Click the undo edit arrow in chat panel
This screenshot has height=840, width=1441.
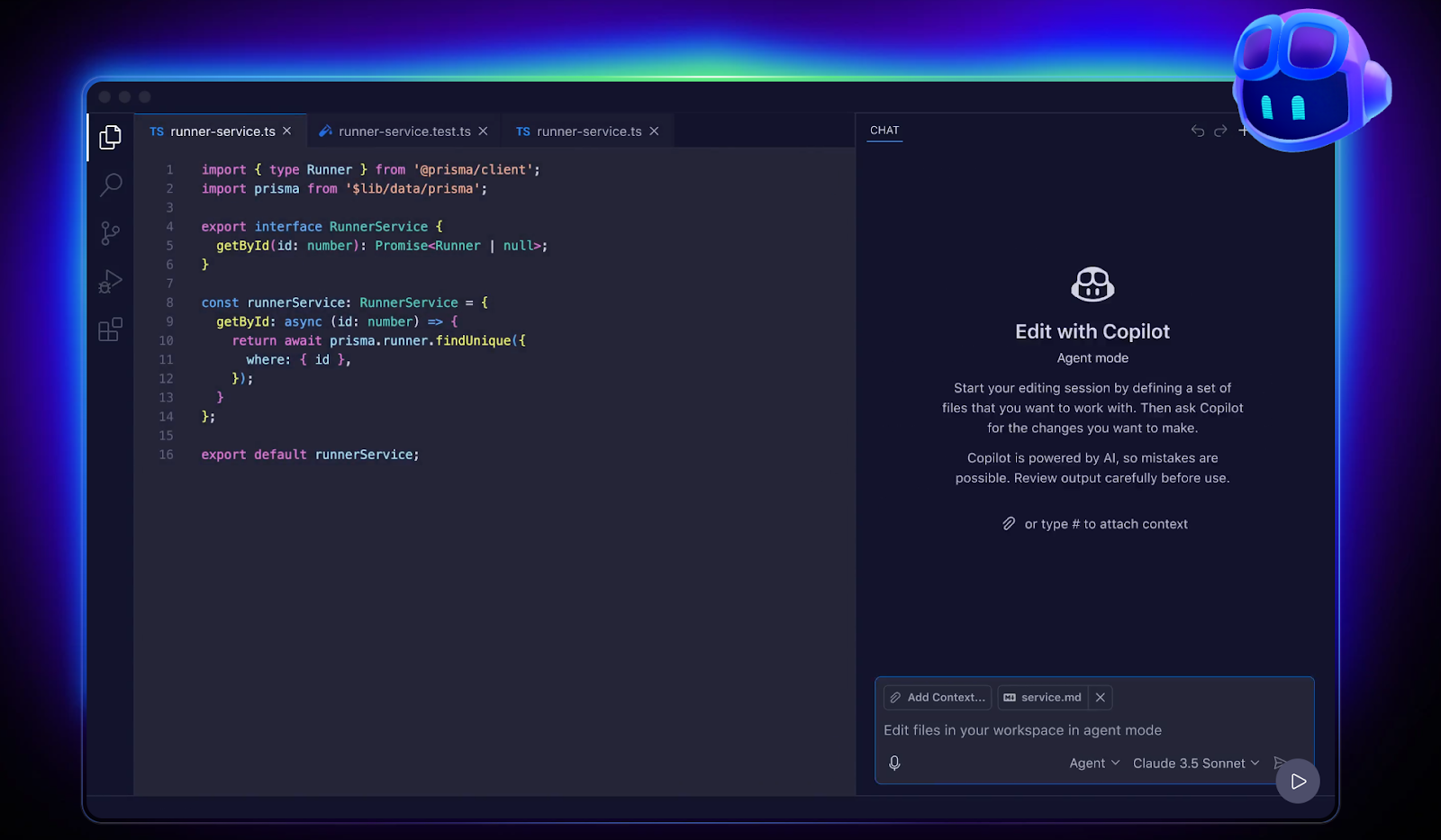tap(1197, 131)
